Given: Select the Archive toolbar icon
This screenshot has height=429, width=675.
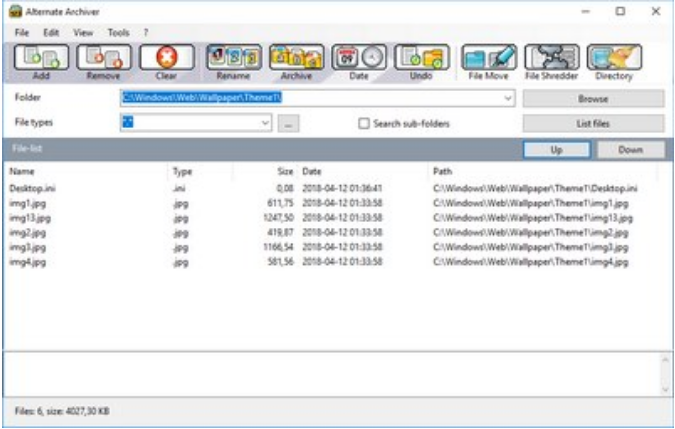Looking at the screenshot, I should click(296, 61).
